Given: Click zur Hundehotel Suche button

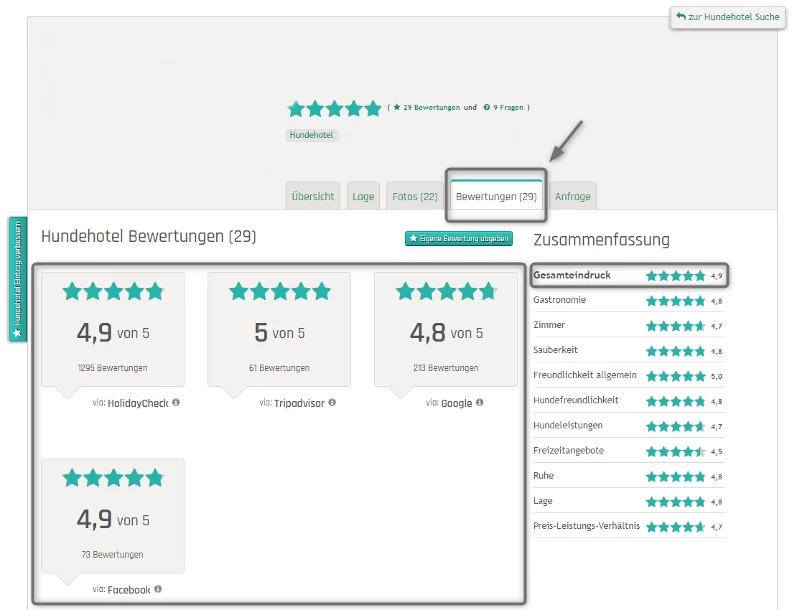Looking at the screenshot, I should (x=726, y=17).
